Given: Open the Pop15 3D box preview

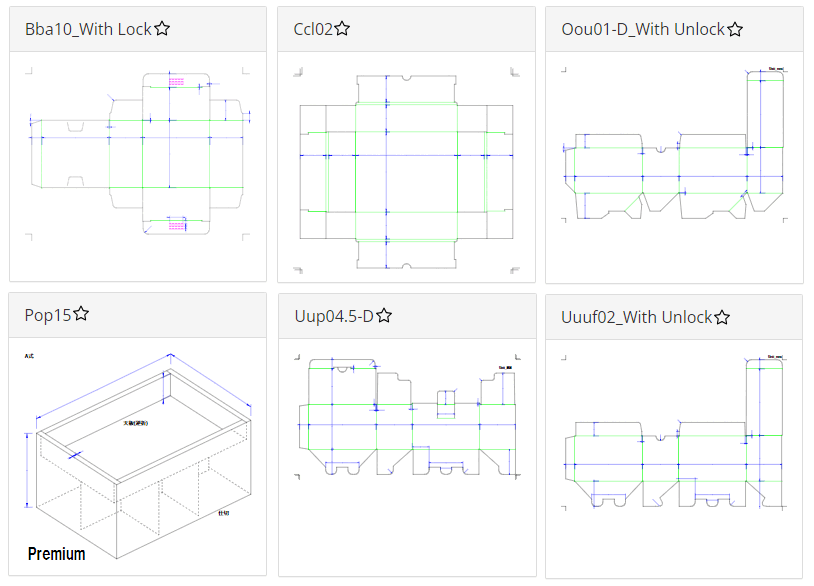Looking at the screenshot, I should 138,457.
